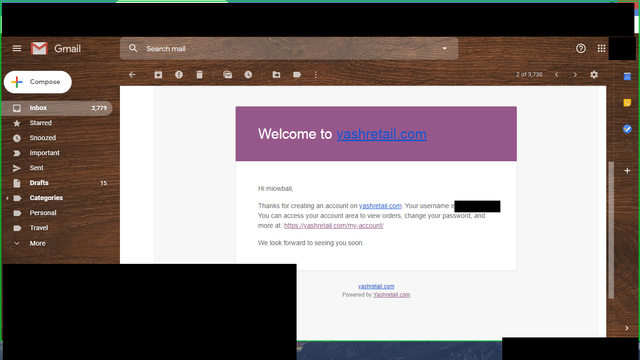640x360 pixels.
Task: Show search options dropdown arrow
Action: (x=444, y=49)
